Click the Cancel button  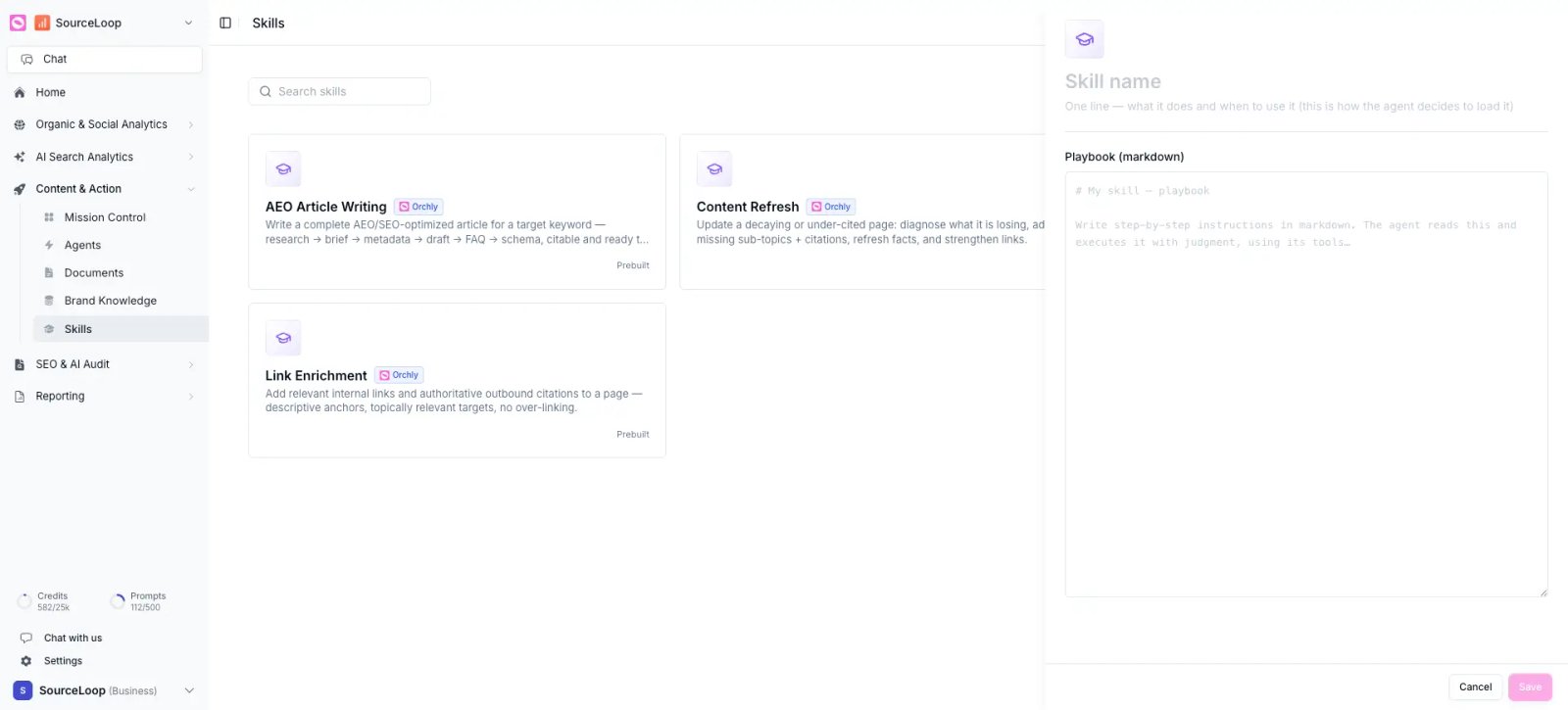[x=1475, y=686]
